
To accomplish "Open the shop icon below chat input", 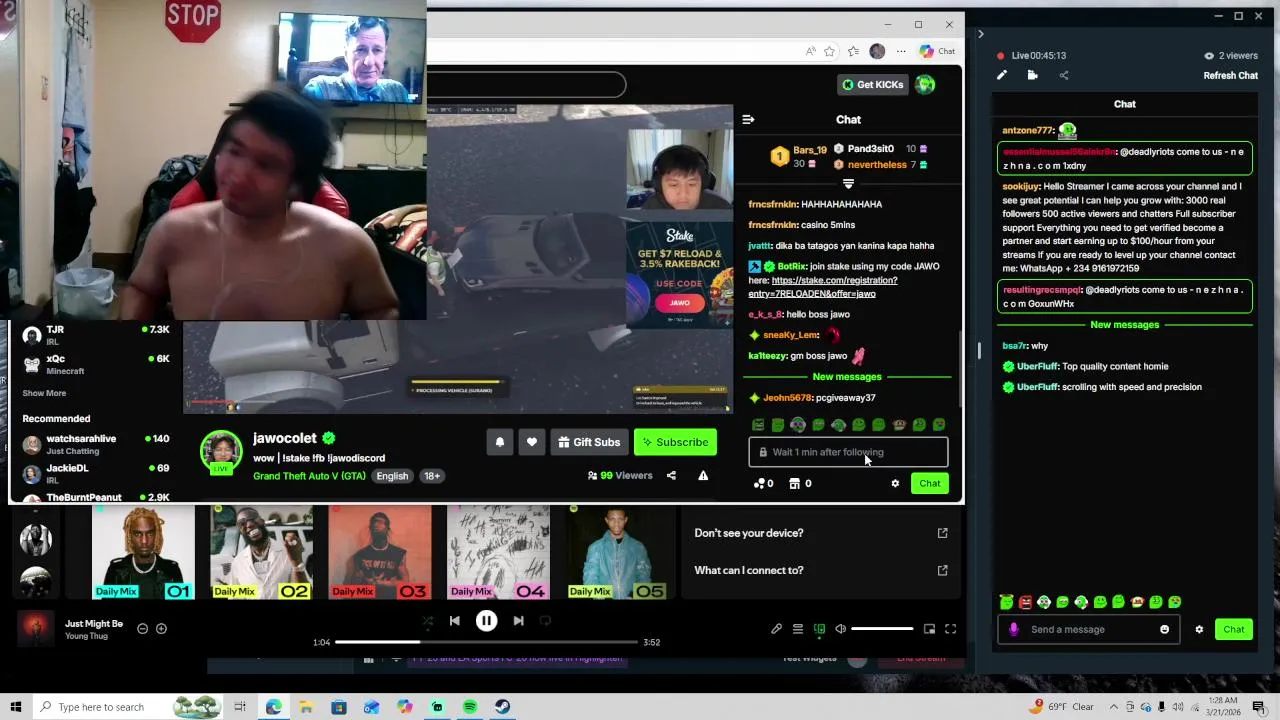I will pyautogui.click(x=799, y=484).
